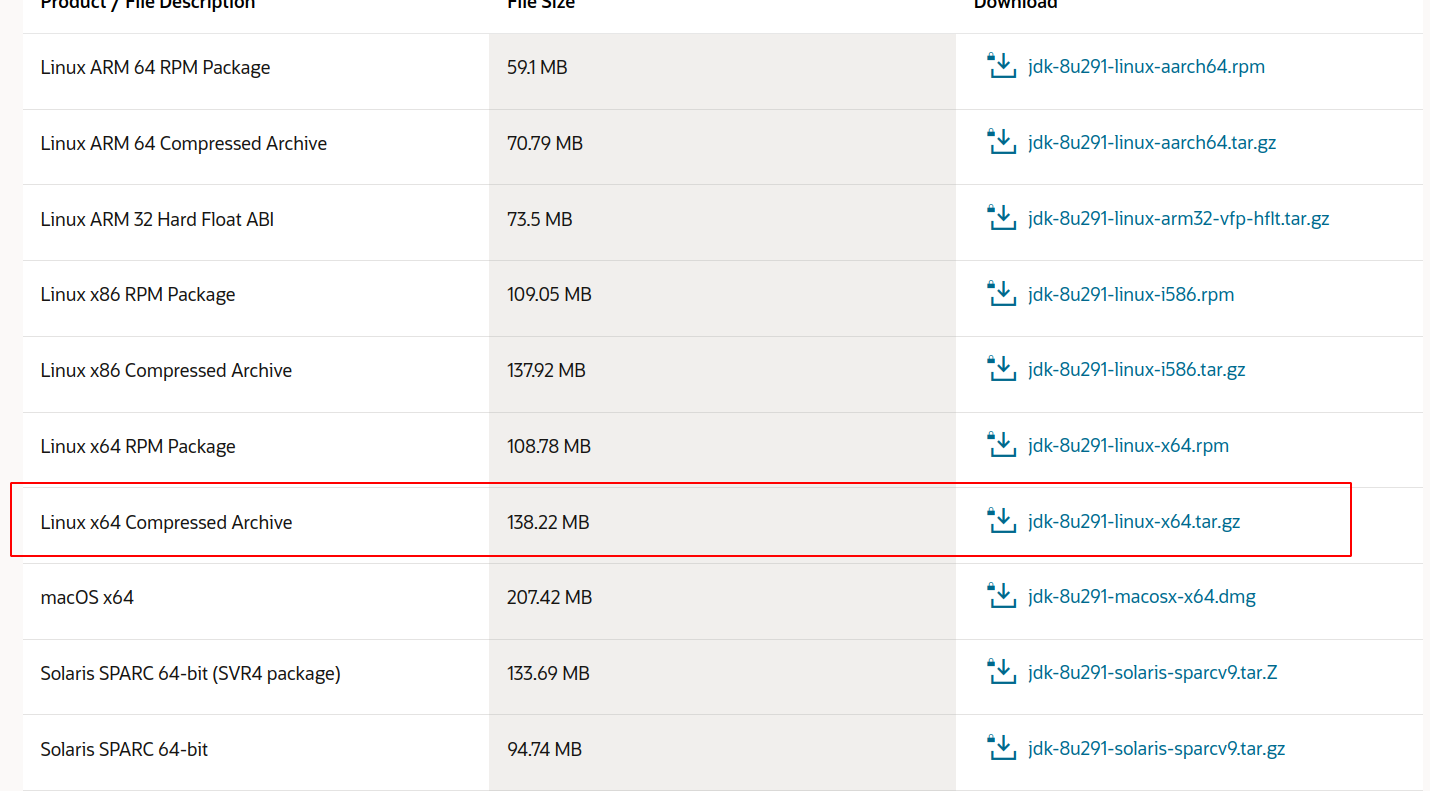This screenshot has height=791, width=1430.
Task: Select the jdk-8u291-linux-x64.rpm link
Action: coord(1128,445)
